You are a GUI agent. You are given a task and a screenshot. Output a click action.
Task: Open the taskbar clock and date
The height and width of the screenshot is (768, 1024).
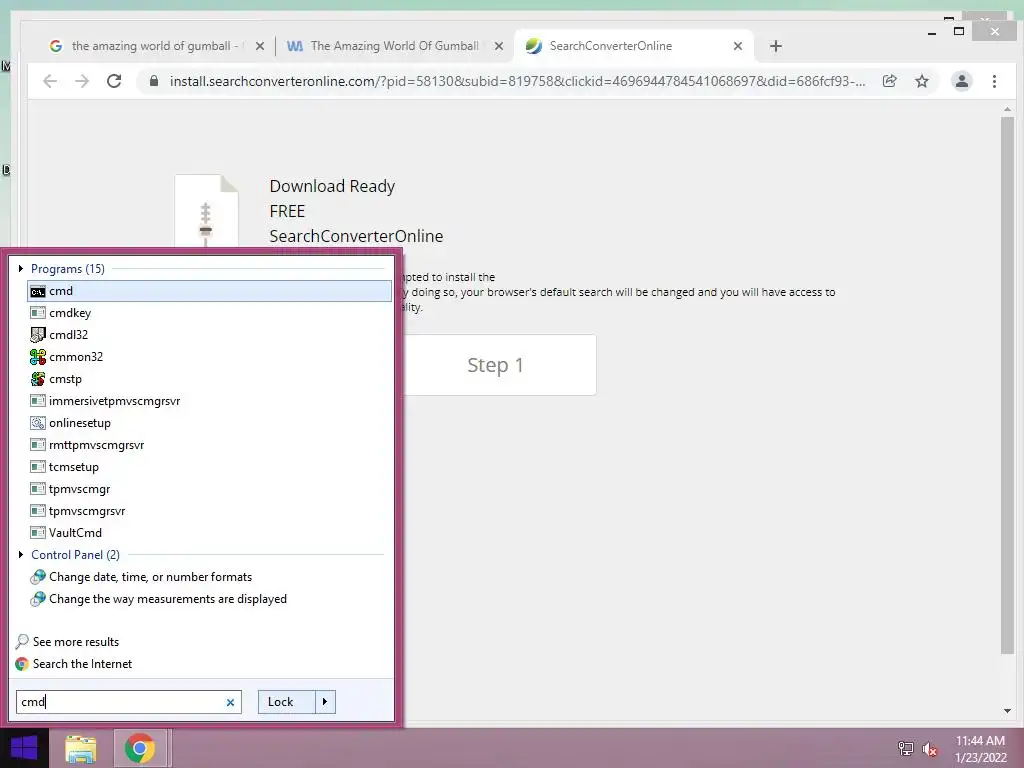point(980,749)
